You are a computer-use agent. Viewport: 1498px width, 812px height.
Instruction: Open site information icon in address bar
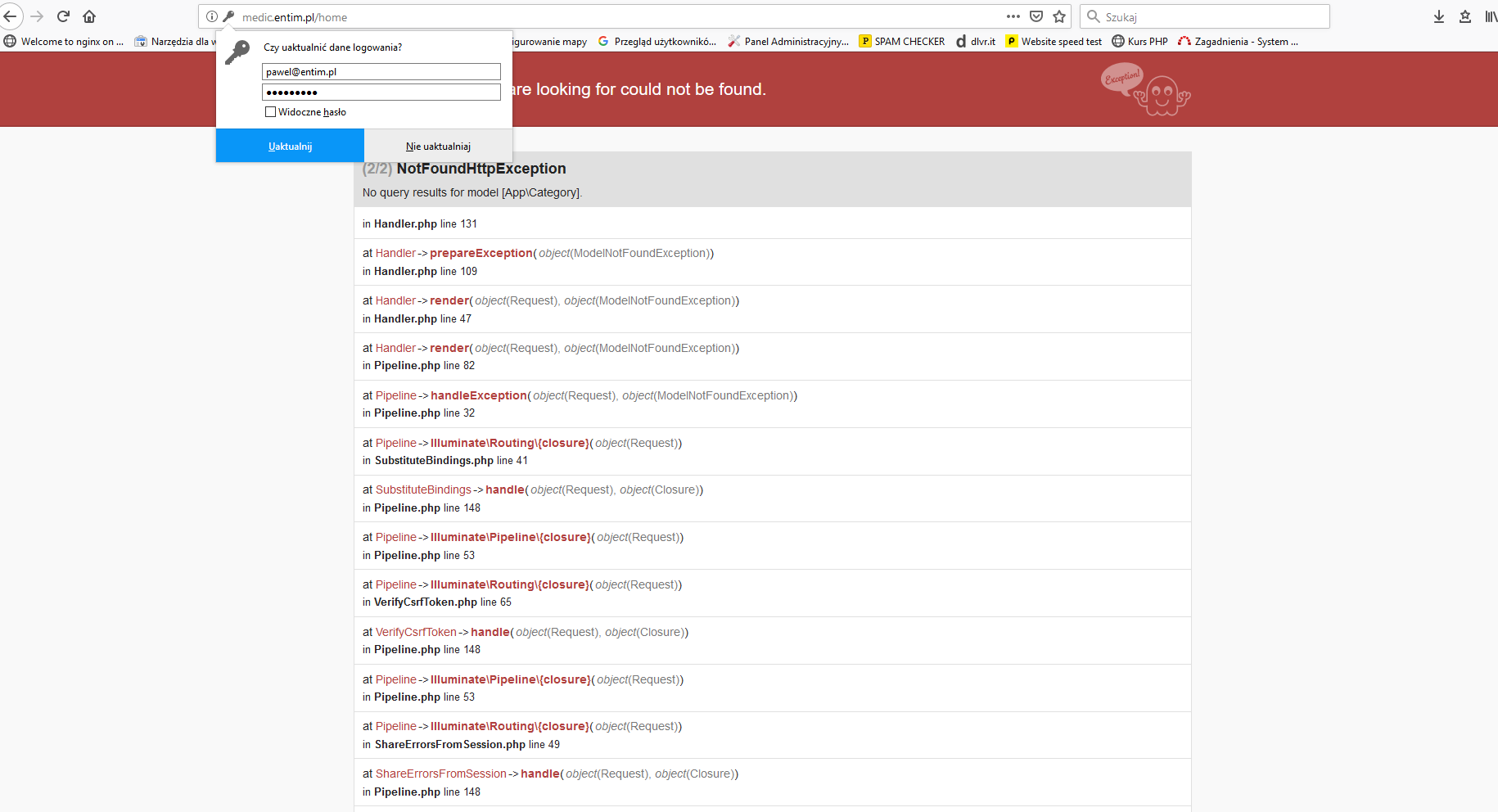pyautogui.click(x=212, y=16)
